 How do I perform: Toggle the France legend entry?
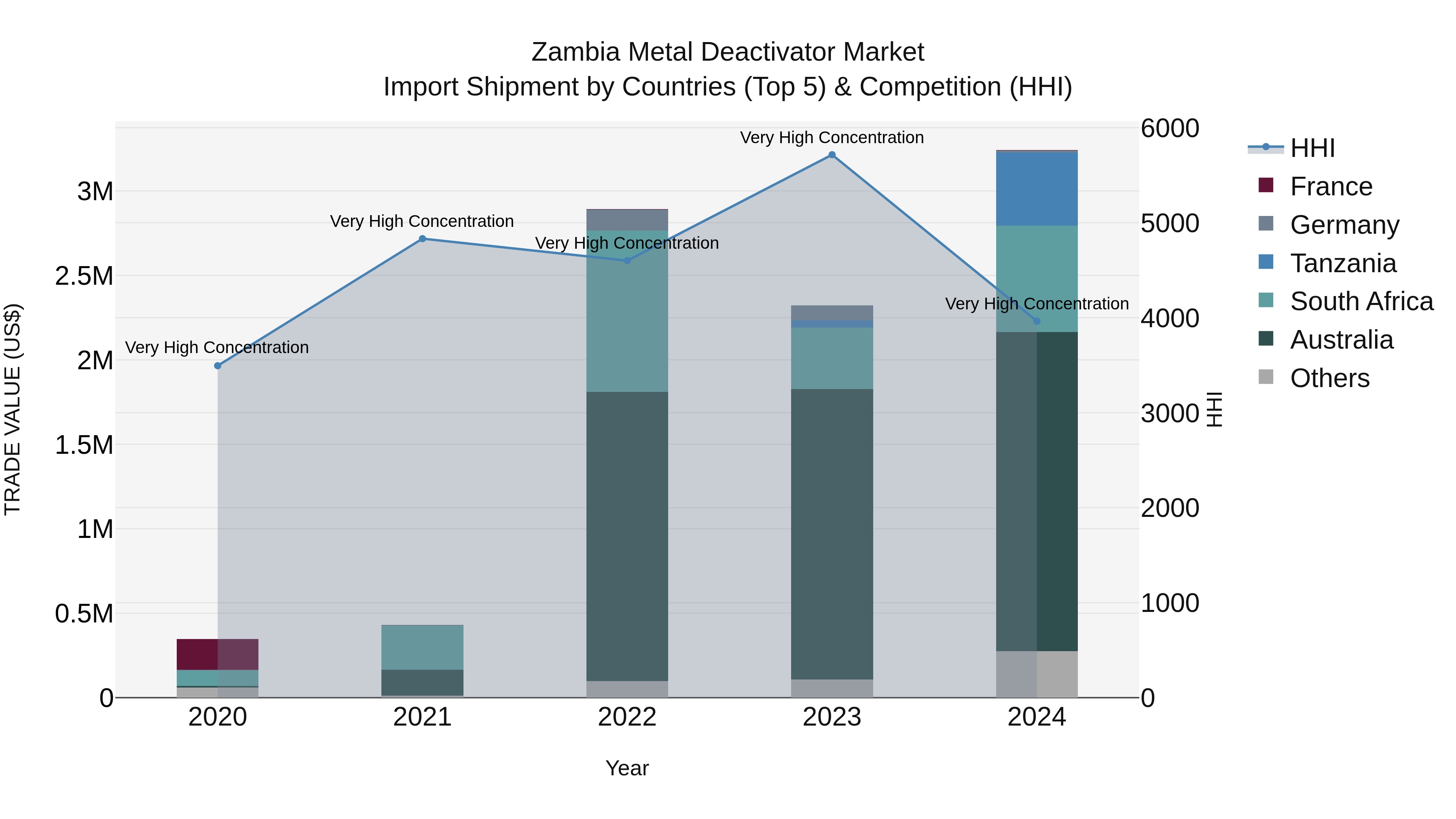point(1315,186)
